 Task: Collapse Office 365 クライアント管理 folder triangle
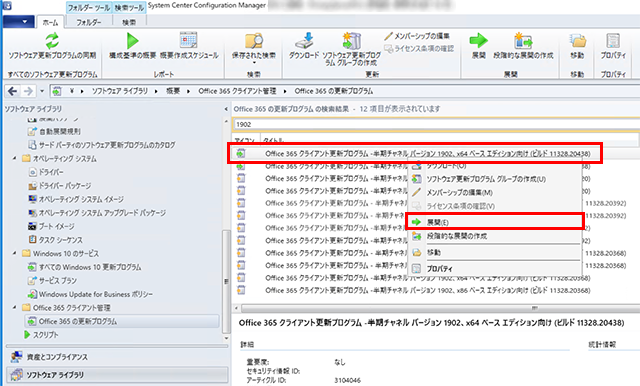tap(15, 308)
